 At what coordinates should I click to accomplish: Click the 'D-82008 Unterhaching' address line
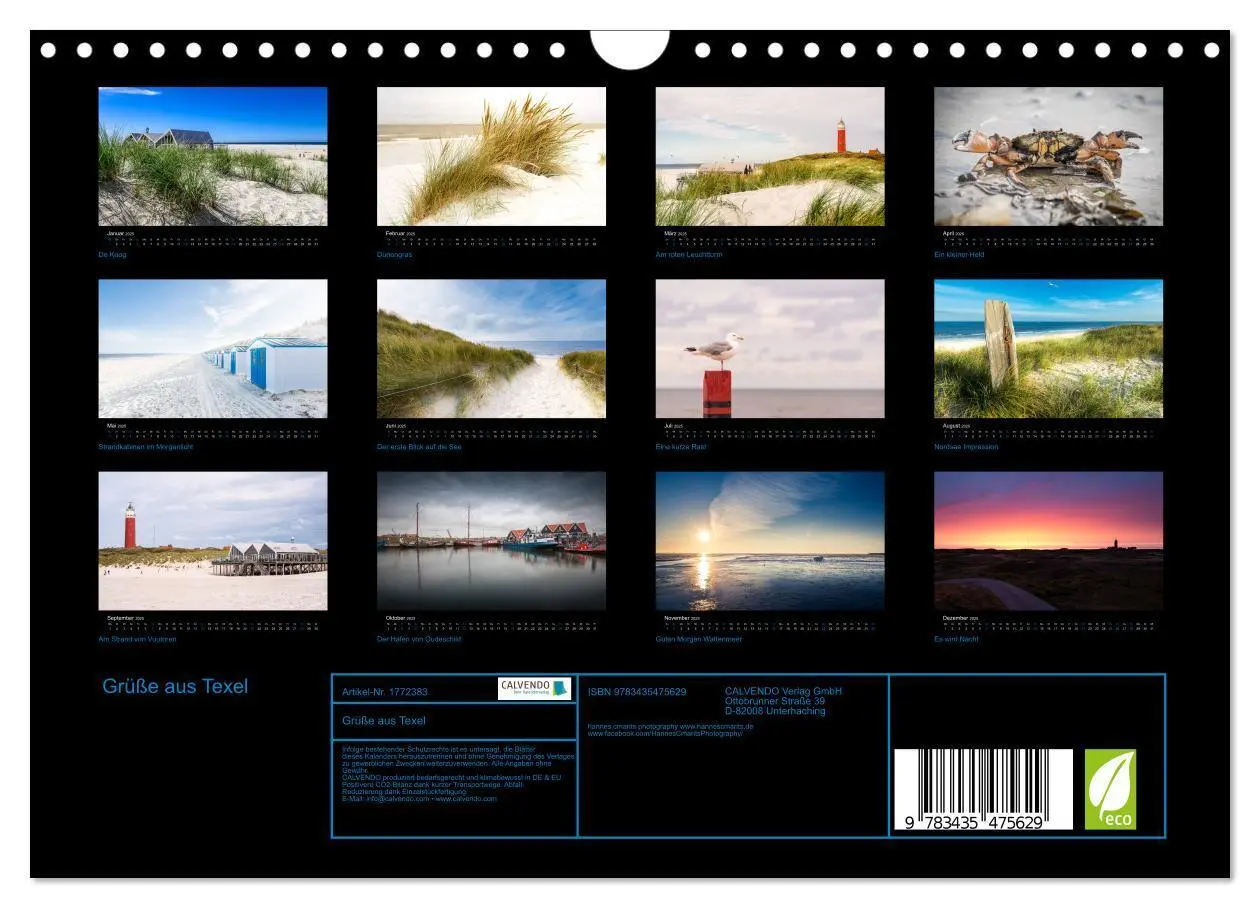coord(775,711)
